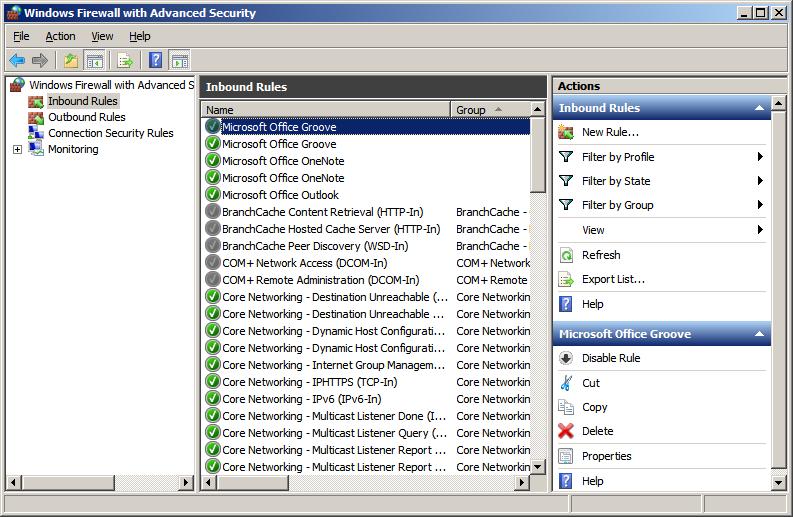
Task: Click the Cut scissors icon
Action: [x=566, y=383]
